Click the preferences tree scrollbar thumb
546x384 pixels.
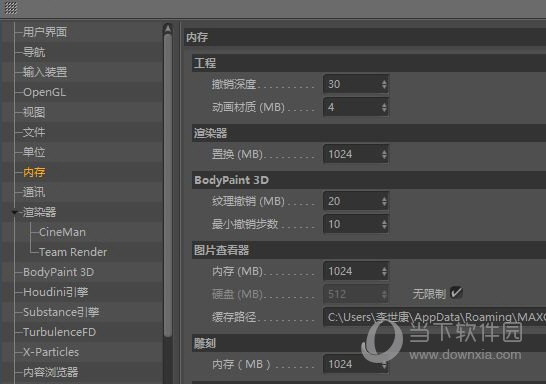click(167, 185)
